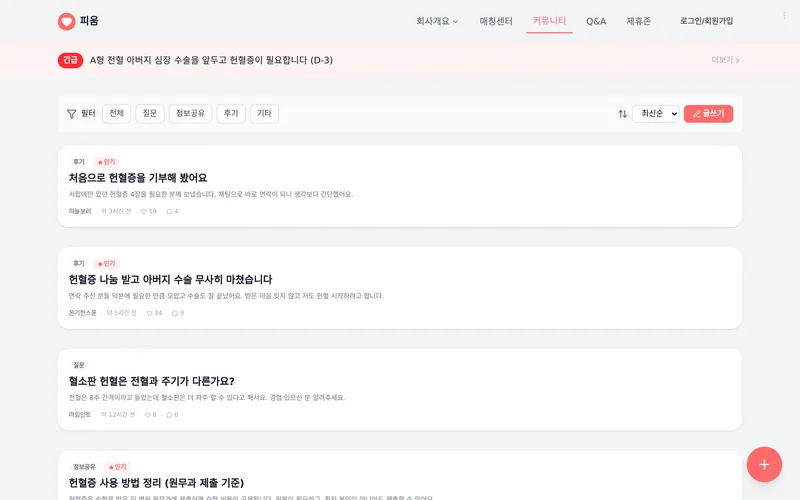Open post titled 헌혈증 나눔 받고 아버지 수술 무사히 마쳤습니다

[170, 280]
